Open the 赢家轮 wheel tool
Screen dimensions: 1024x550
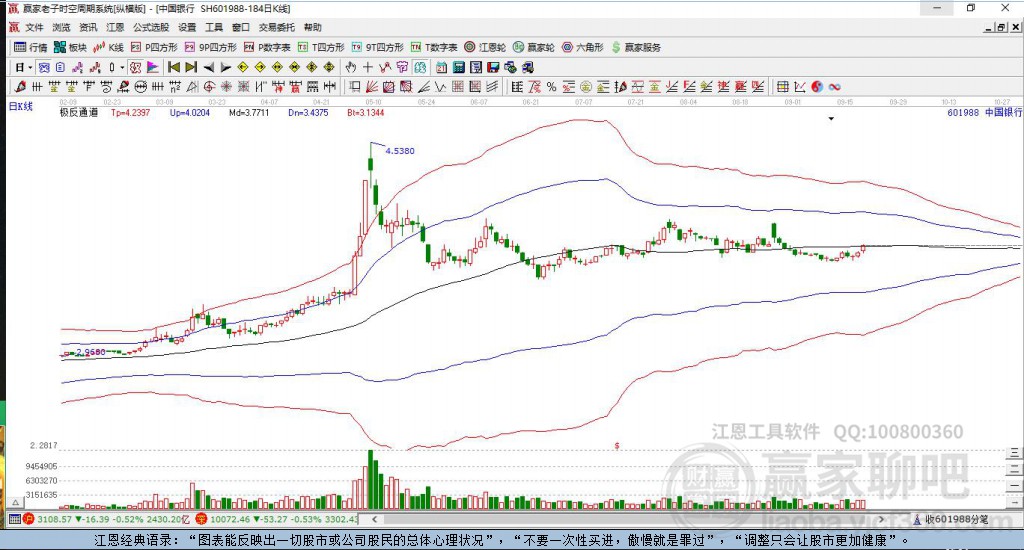[x=534, y=47]
